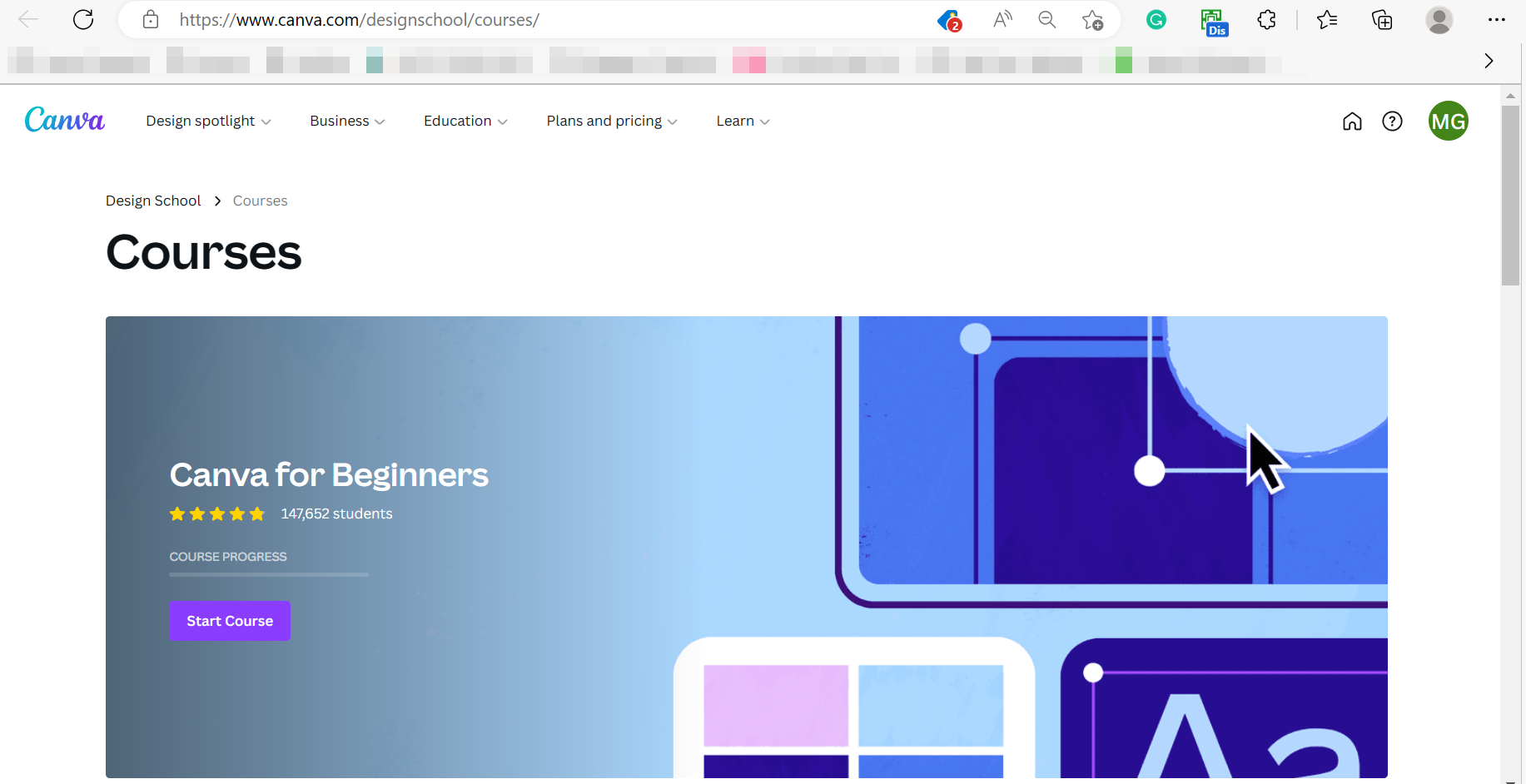Click the Canva logo
This screenshot has width=1526, height=784.
coord(65,121)
